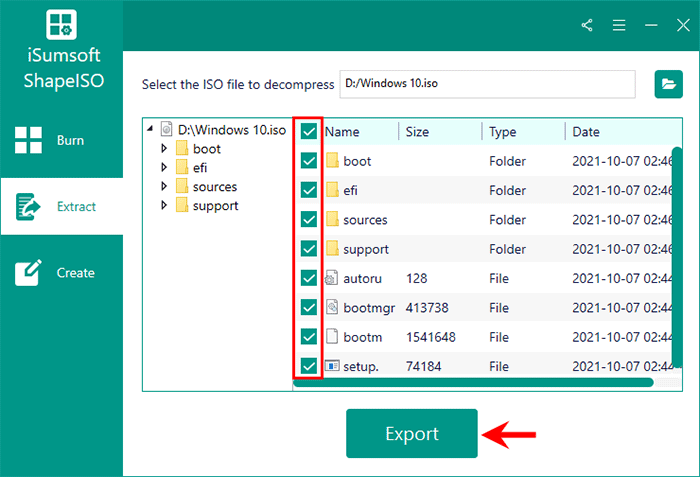Expand the sources tree node

[x=164, y=186]
